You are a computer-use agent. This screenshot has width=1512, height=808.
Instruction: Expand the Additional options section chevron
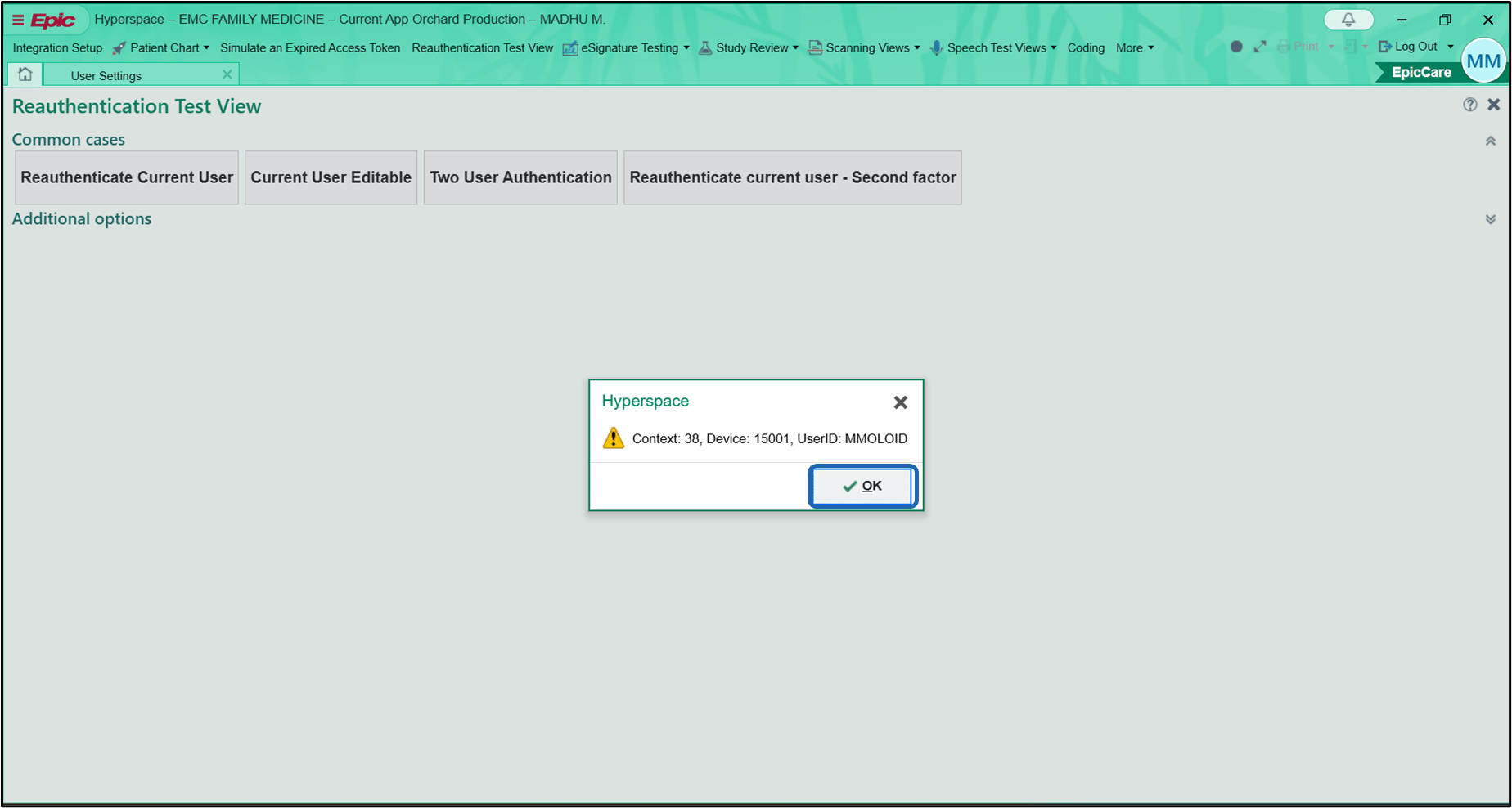click(1491, 219)
